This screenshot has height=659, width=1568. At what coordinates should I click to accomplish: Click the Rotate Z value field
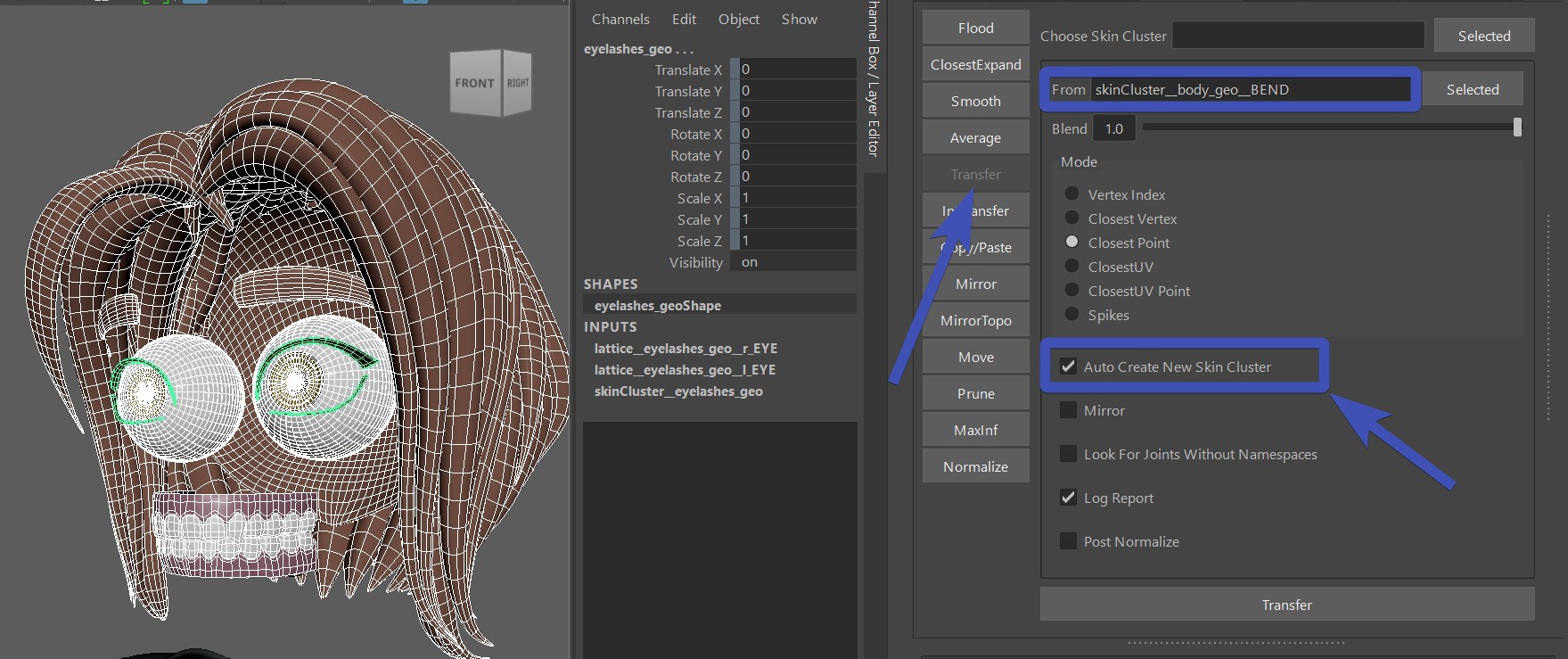797,176
